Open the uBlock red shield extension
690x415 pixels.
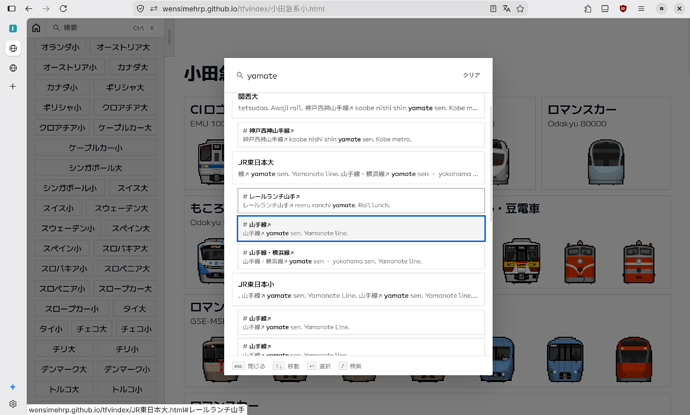click(623, 8)
